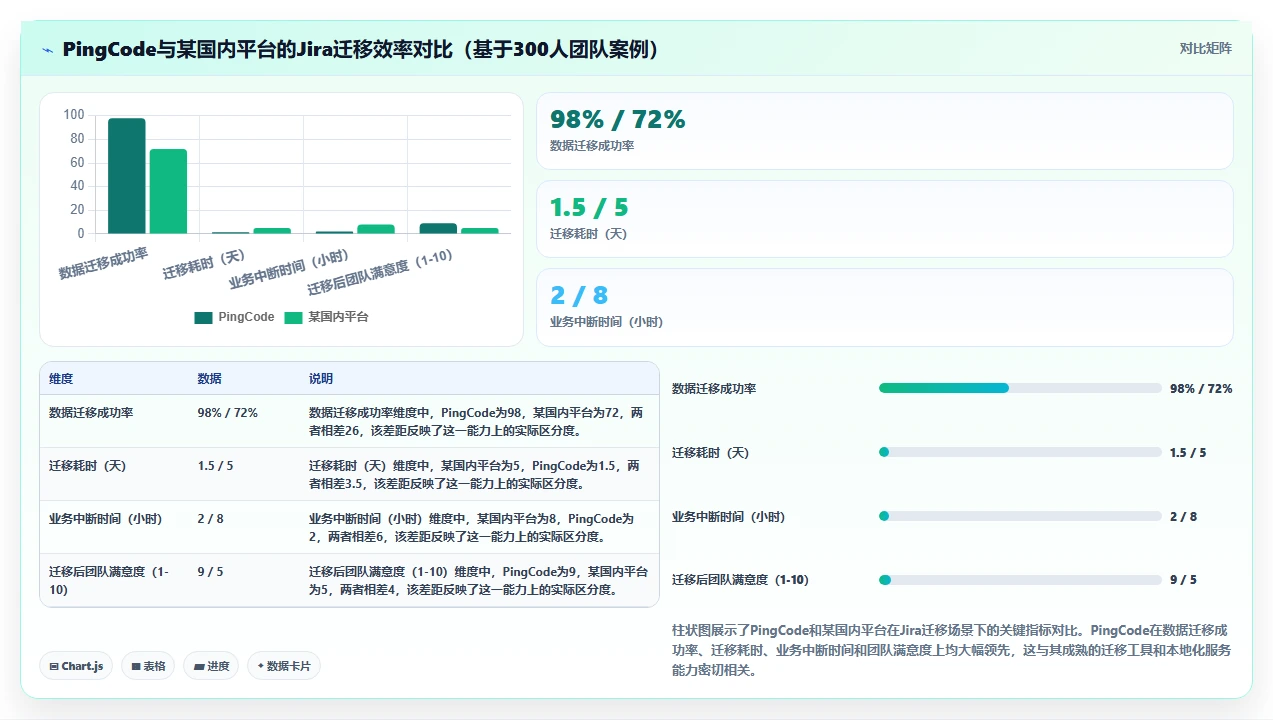1273x720 pixels.
Task: Click the 某国内平台 legend text
Action: point(338,317)
